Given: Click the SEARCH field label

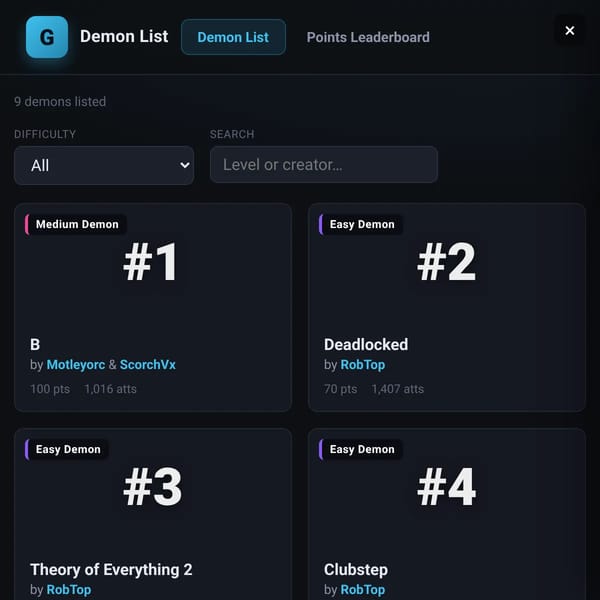Looking at the screenshot, I should click(232, 134).
